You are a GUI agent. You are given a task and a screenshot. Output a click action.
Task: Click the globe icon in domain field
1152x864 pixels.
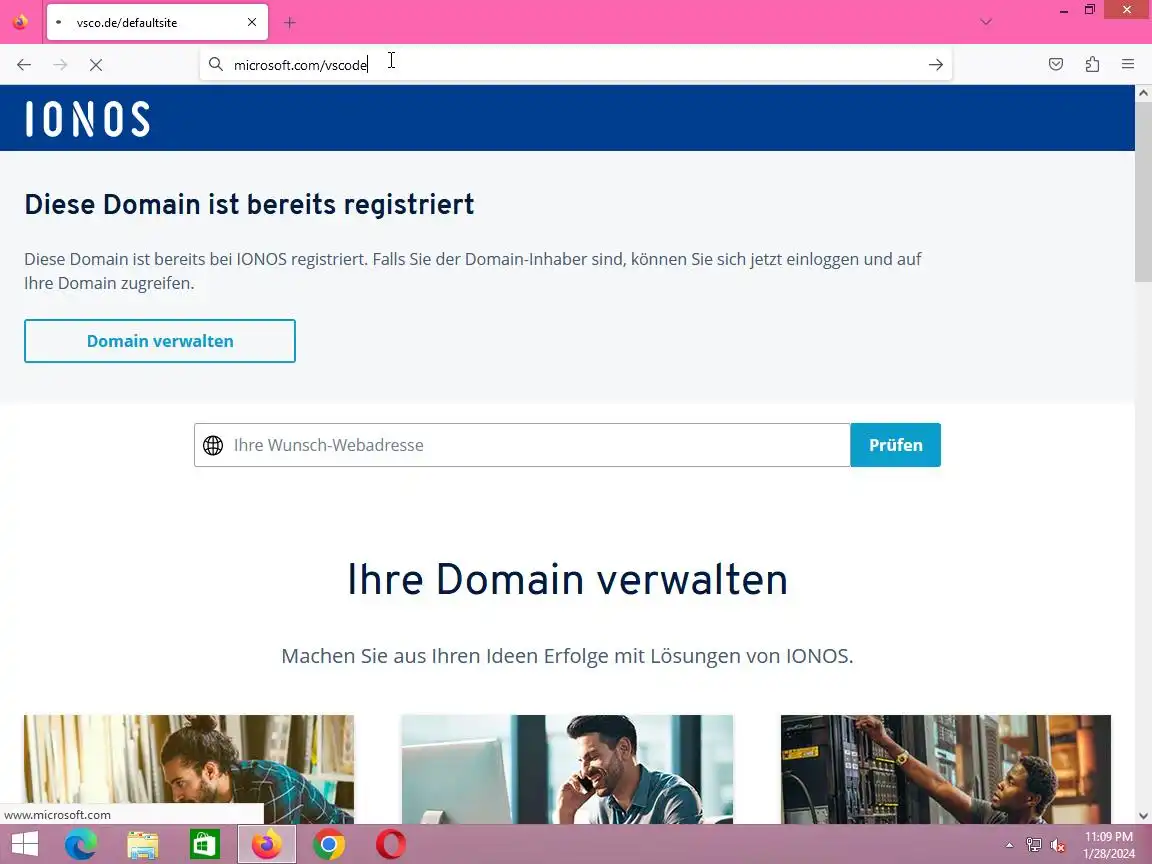pos(213,445)
